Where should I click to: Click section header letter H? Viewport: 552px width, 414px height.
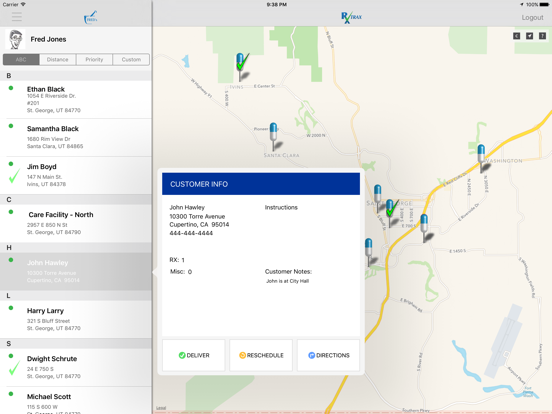coord(9,247)
